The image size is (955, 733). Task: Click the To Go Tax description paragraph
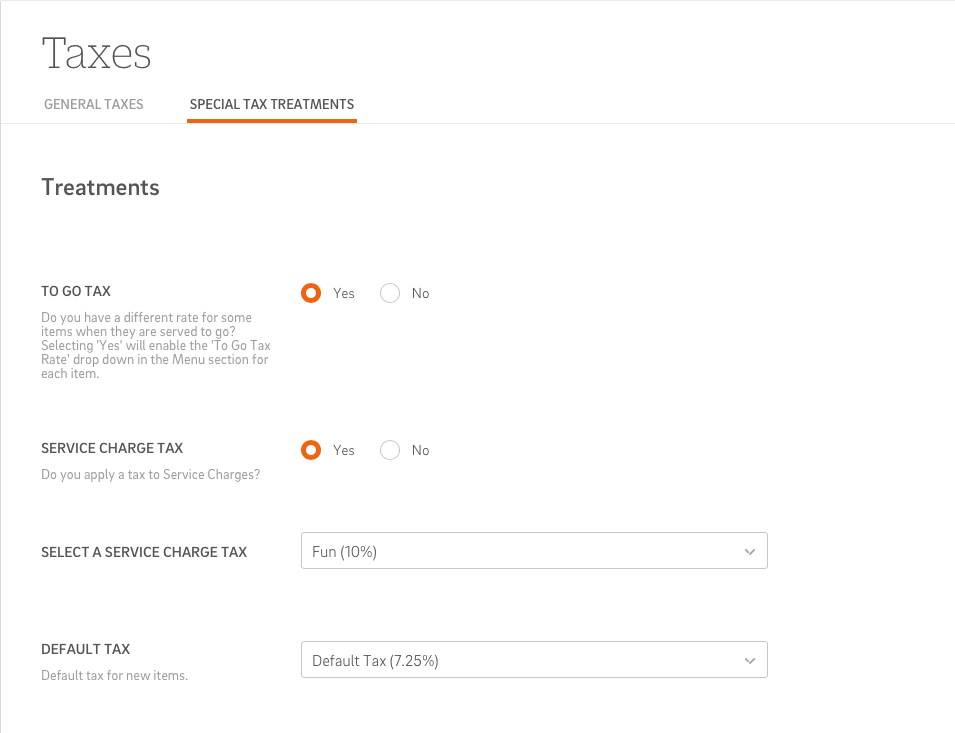[x=156, y=345]
